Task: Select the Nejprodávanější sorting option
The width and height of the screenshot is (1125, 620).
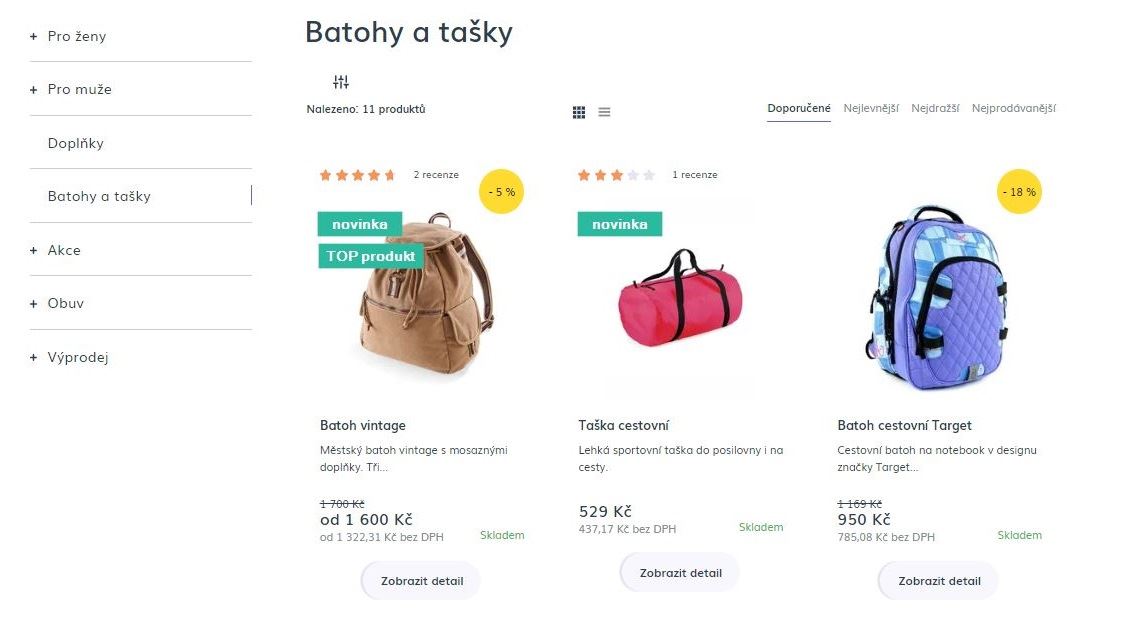Action: 1015,107
